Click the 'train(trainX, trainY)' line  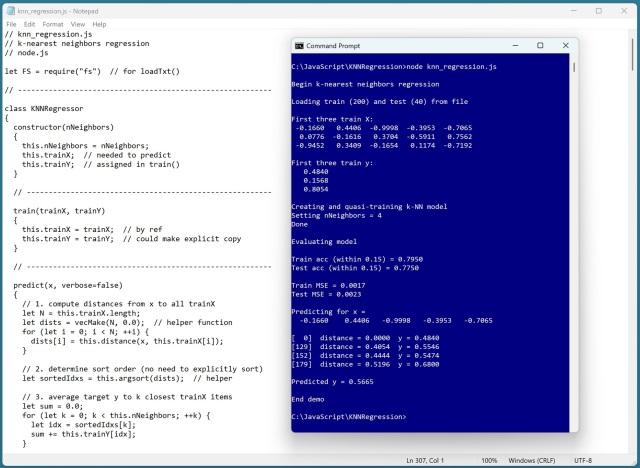(x=59, y=211)
